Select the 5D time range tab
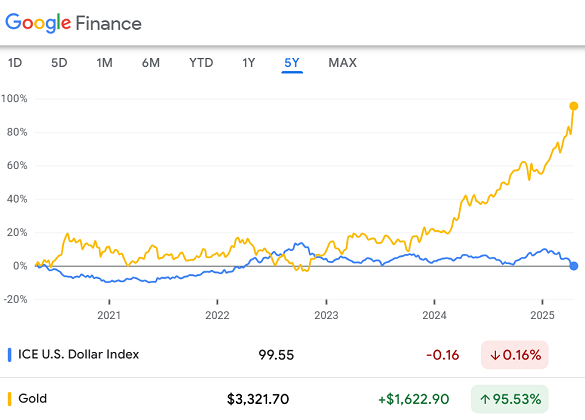The width and height of the screenshot is (585, 420). pos(59,63)
